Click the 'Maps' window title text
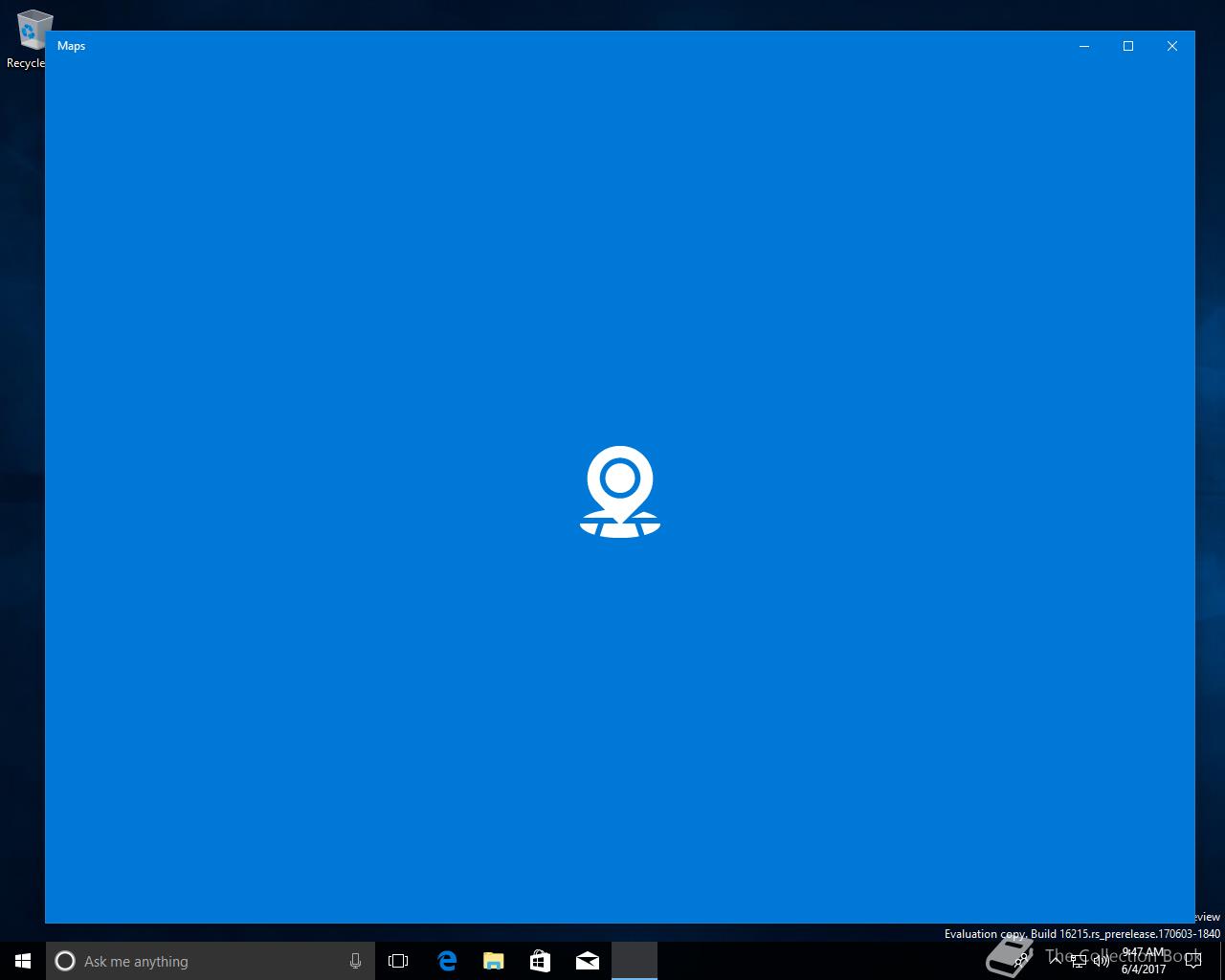Screen dimensions: 1225x980 click(x=72, y=46)
